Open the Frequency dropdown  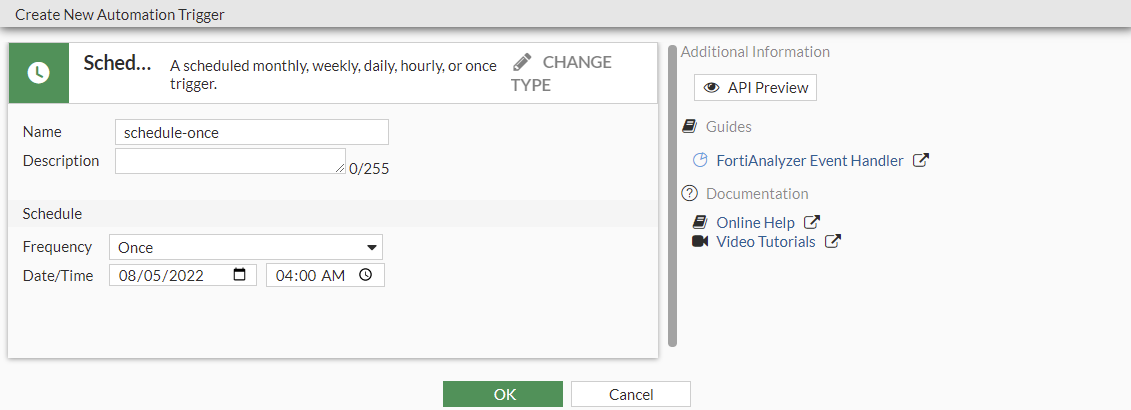tap(248, 247)
